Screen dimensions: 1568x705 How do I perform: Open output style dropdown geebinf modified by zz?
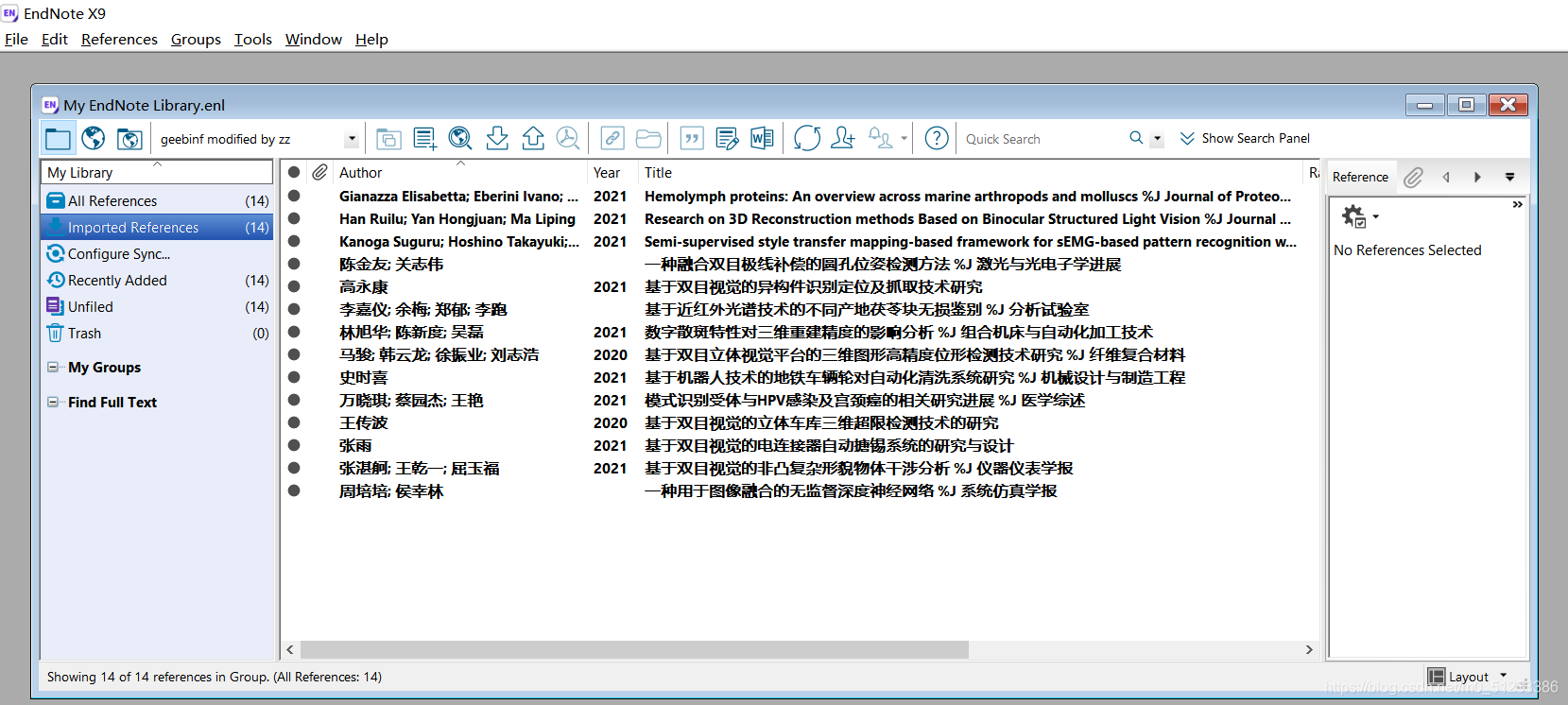point(258,139)
